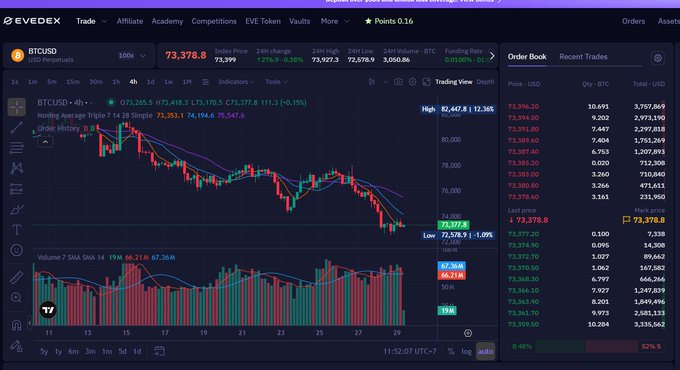
Task: Click the time zone 11:52:07 UTC+7
Action: pos(410,351)
